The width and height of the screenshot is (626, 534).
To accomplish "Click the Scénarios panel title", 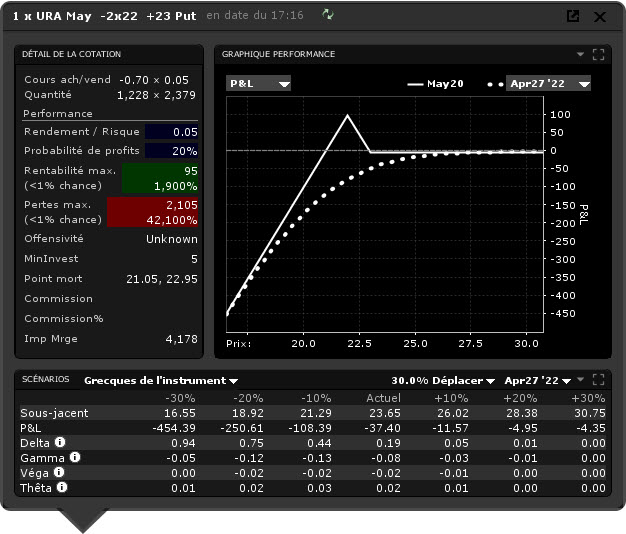I will click(x=46, y=379).
